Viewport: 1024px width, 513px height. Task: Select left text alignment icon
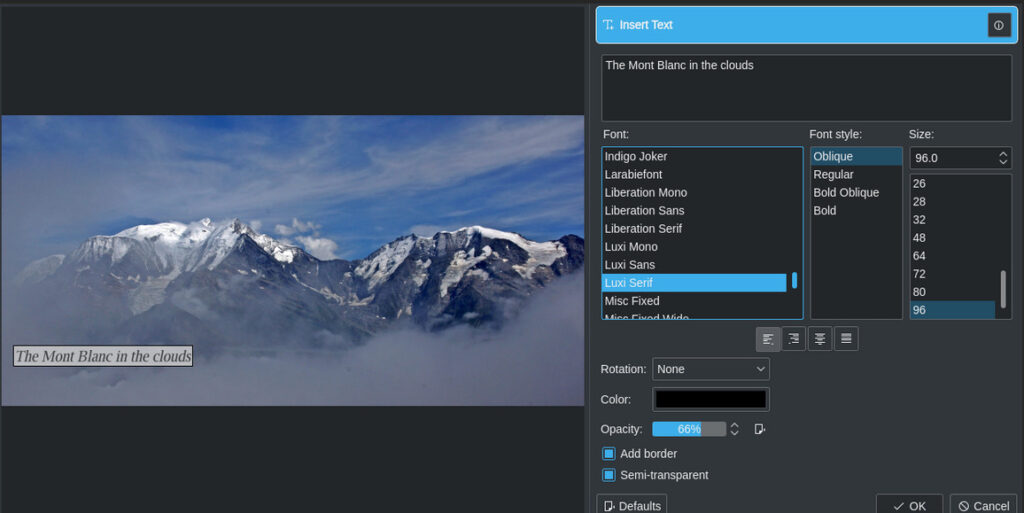768,339
